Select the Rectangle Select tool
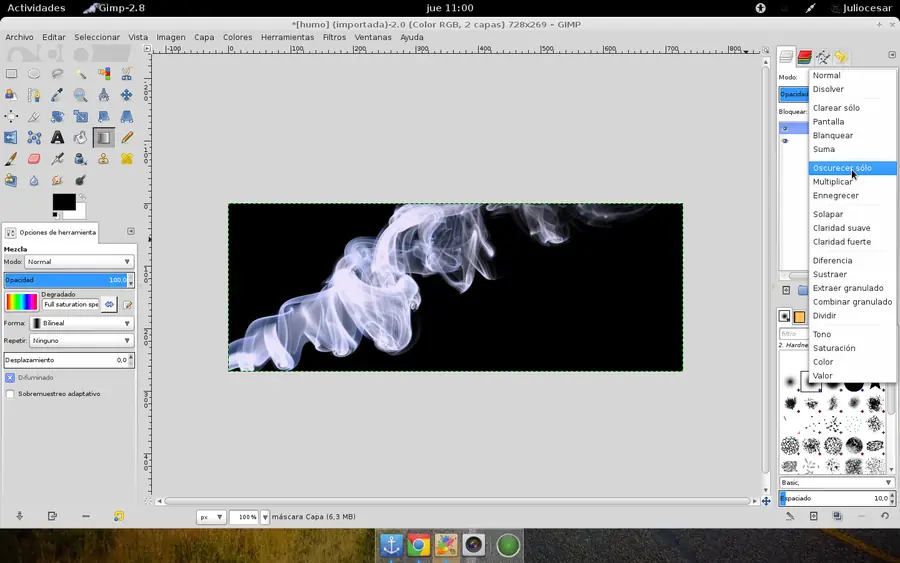Screen dimensions: 900x563 click(11, 74)
